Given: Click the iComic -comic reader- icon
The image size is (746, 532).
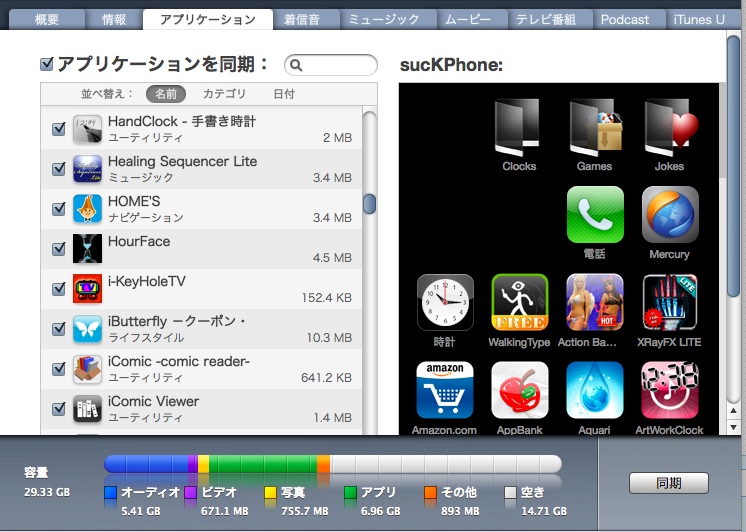Looking at the screenshot, I should [87, 368].
